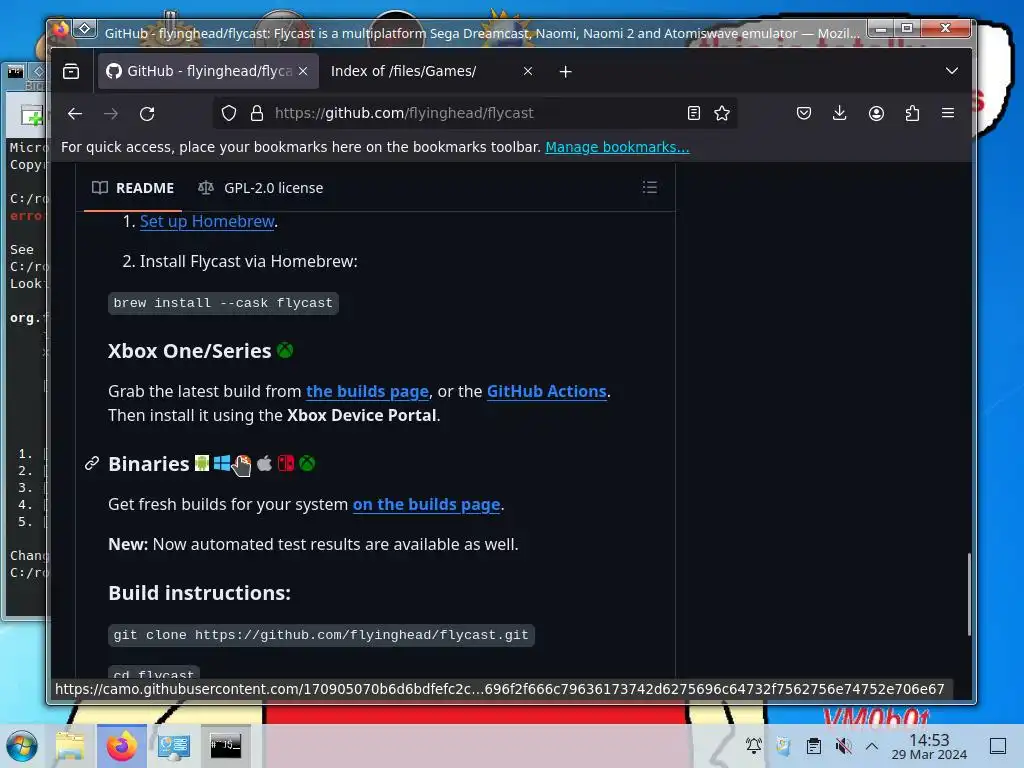Screen dimensions: 1024x768
Task: Expand hidden system tray icons arrow
Action: 872,745
